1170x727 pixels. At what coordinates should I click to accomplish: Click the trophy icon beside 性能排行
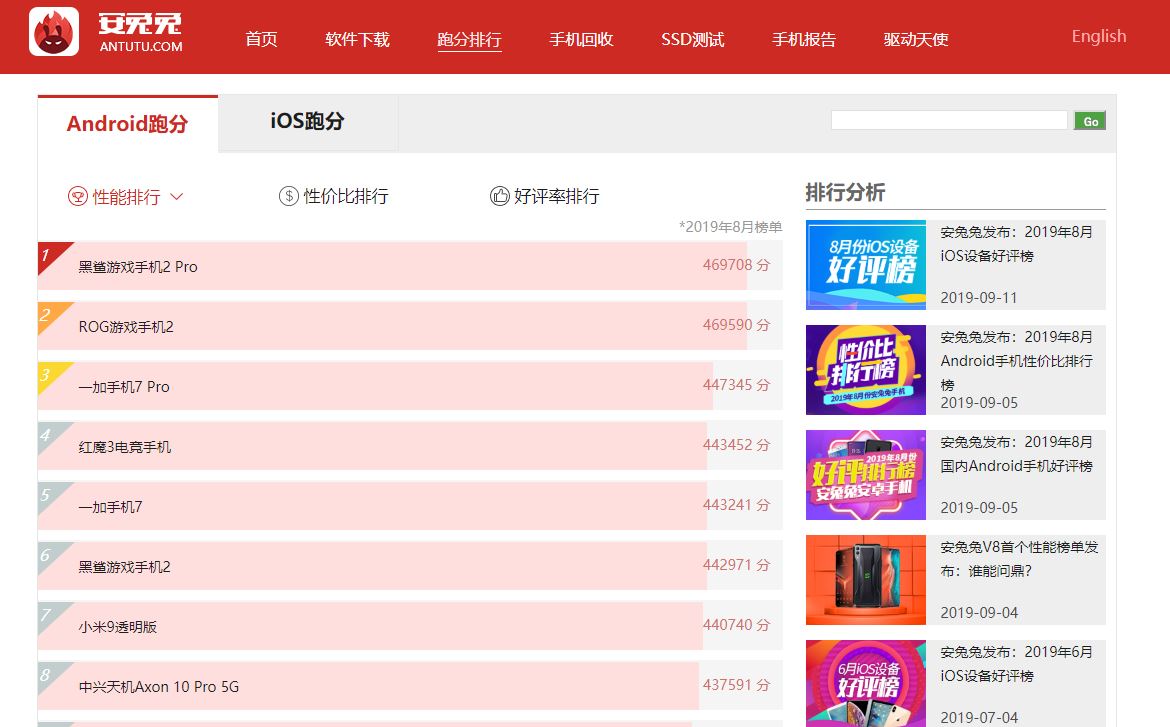78,196
